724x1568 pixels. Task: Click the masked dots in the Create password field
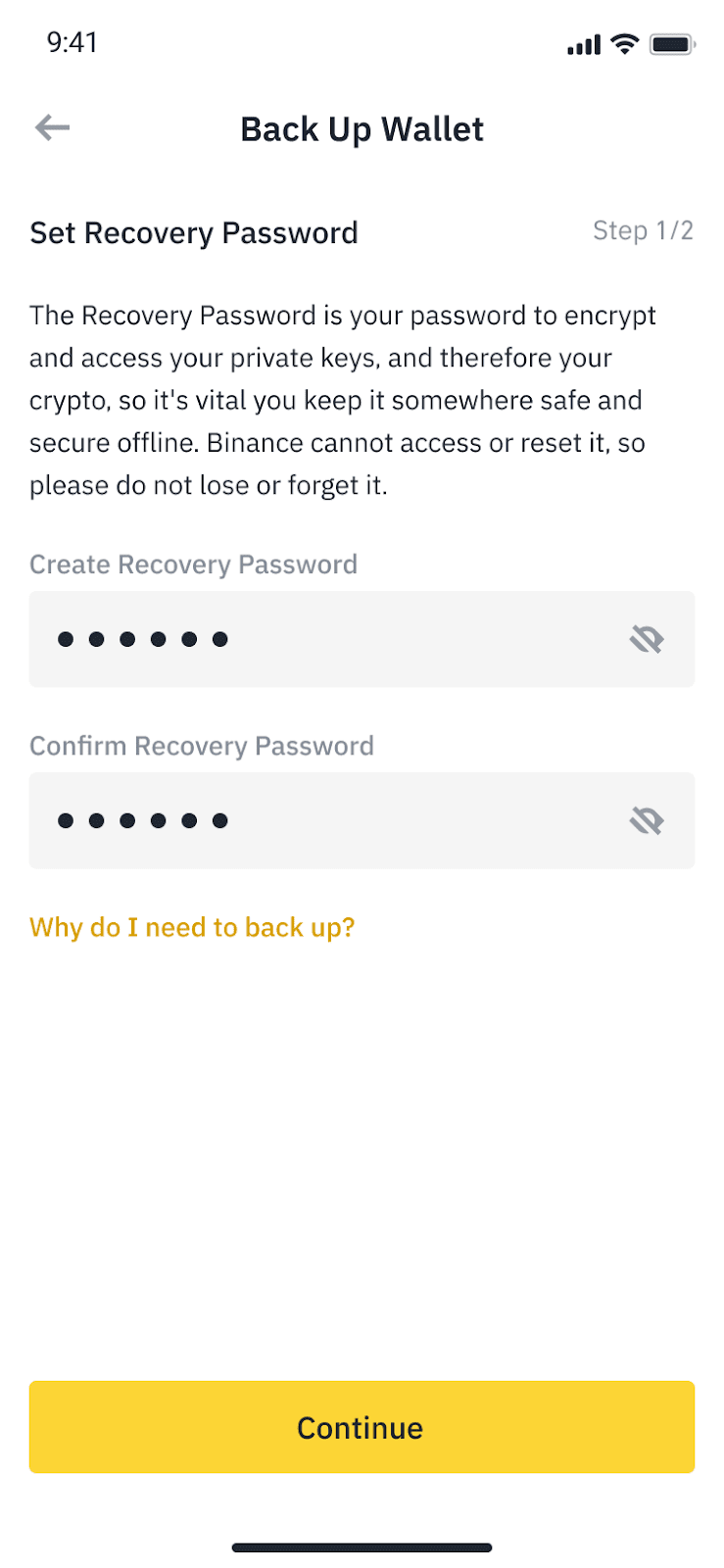point(143,640)
